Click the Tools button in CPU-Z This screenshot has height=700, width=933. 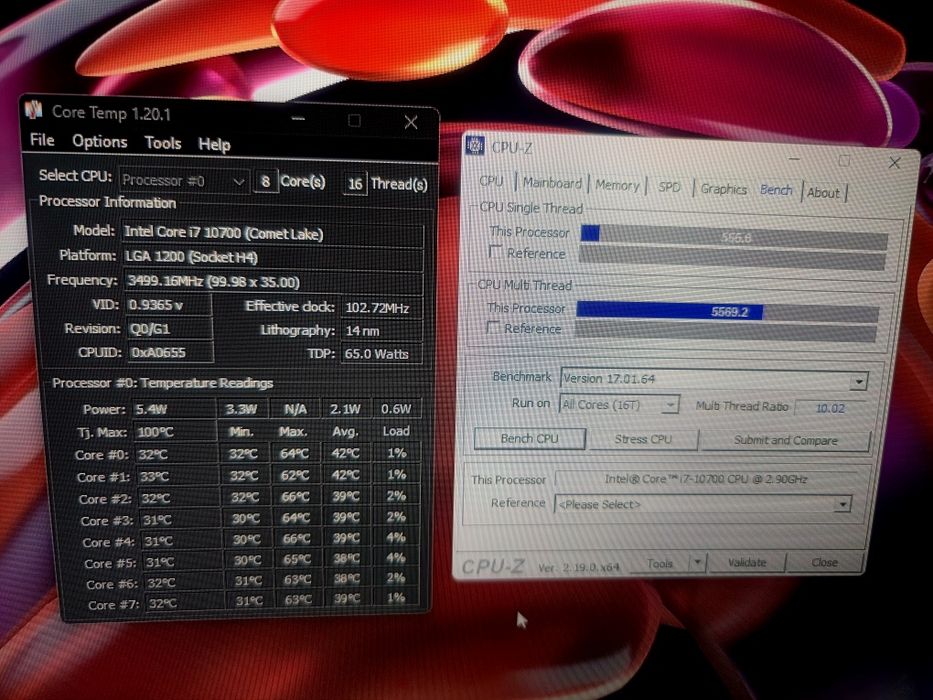659,563
